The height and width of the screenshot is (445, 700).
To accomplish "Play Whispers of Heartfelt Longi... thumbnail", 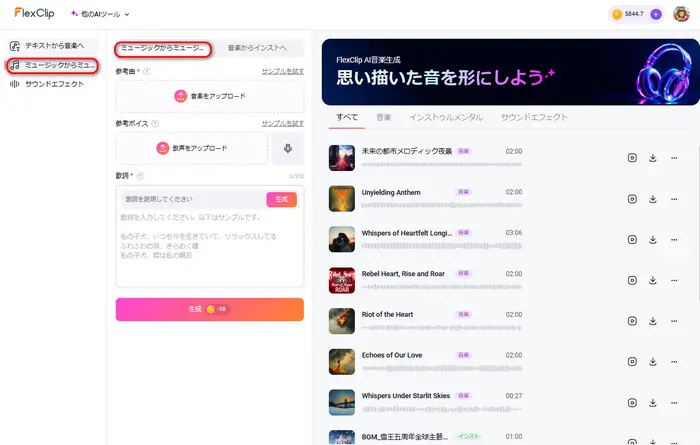I will [x=342, y=239].
